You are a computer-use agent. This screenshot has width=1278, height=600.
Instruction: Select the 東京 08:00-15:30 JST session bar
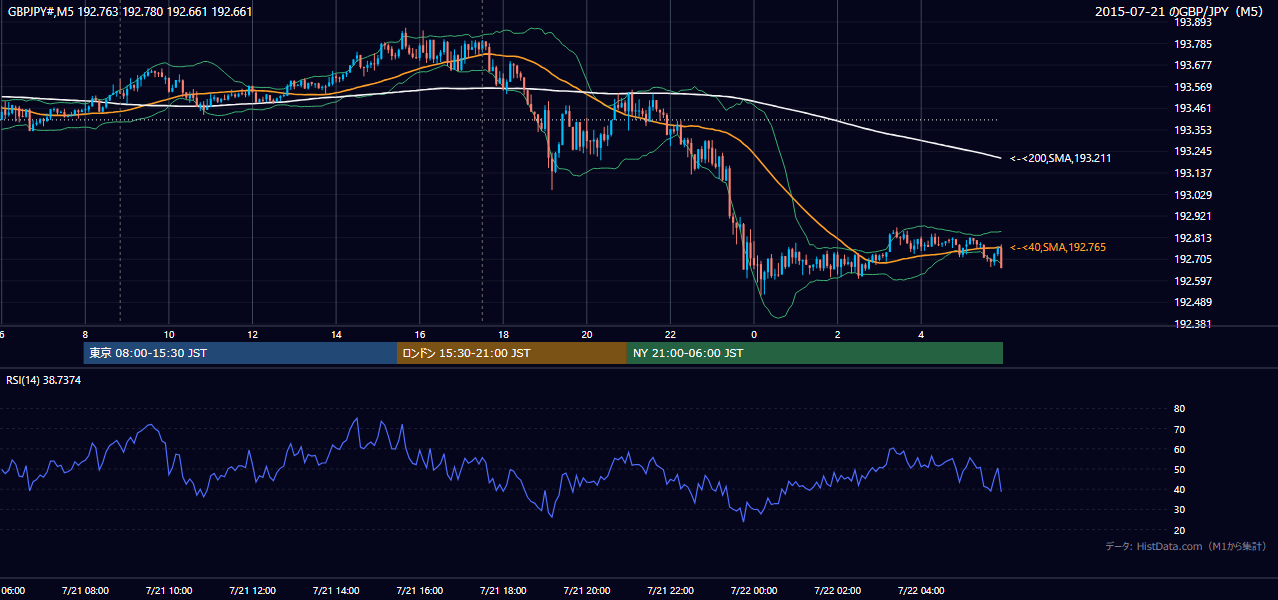240,353
